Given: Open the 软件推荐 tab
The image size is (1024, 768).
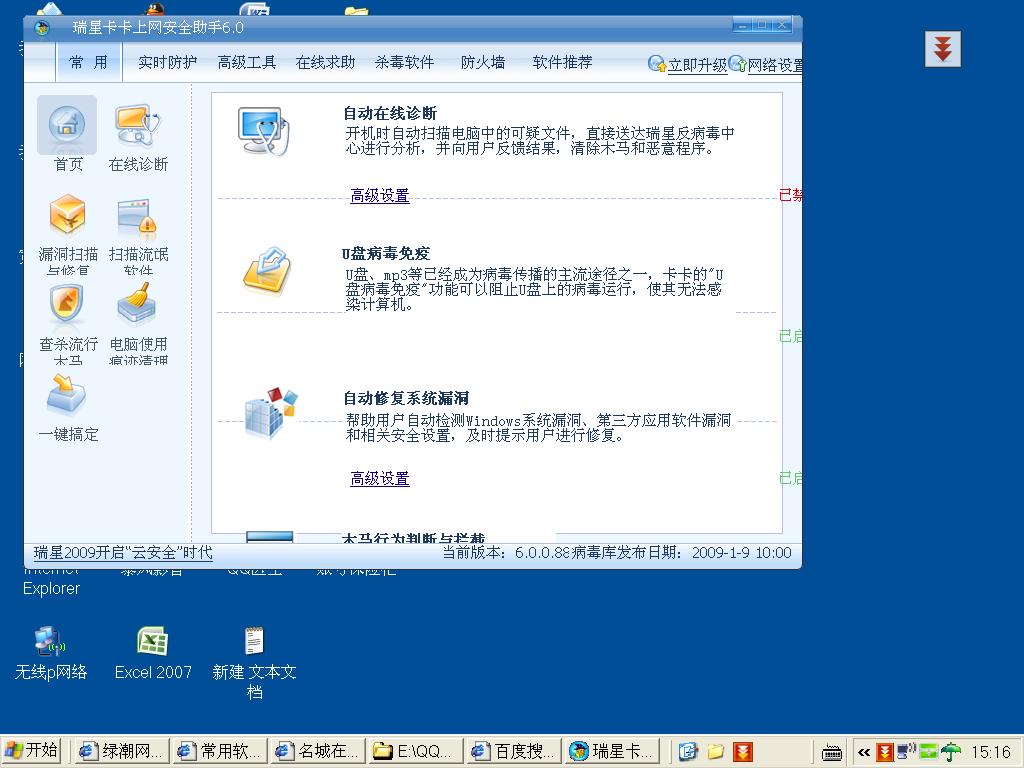Looking at the screenshot, I should coord(562,62).
